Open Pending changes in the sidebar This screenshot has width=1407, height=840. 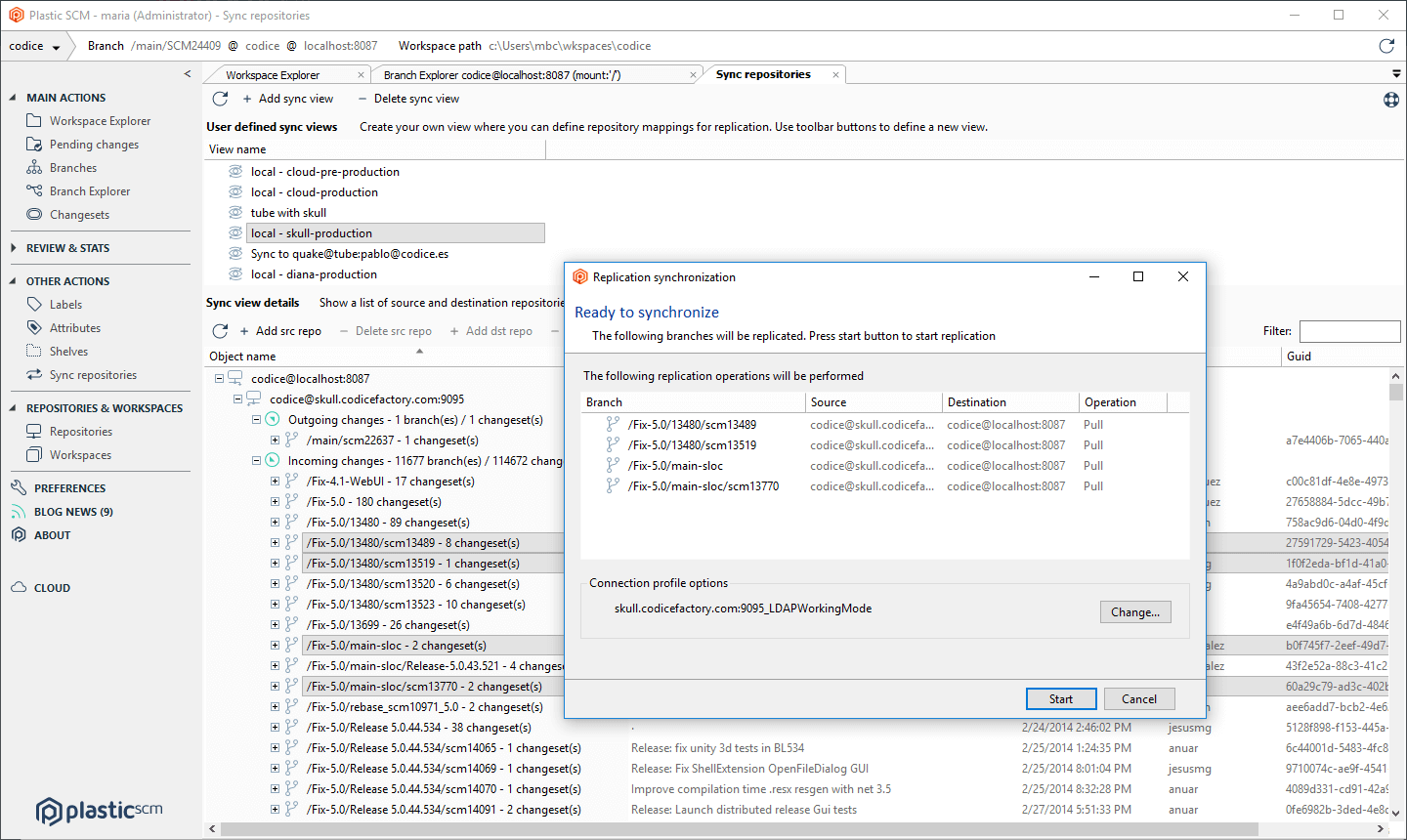(94, 145)
